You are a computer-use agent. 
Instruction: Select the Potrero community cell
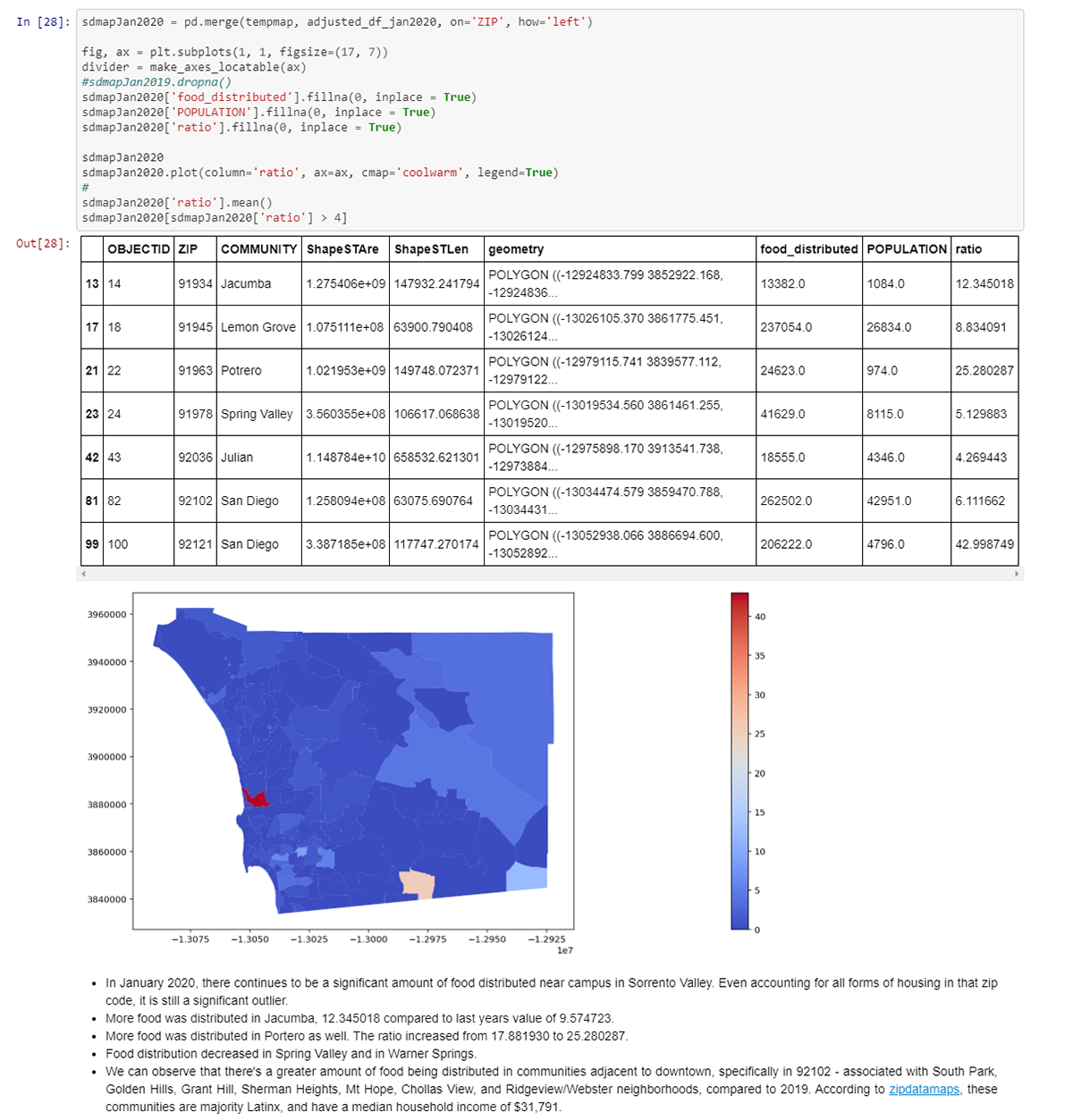coord(258,370)
